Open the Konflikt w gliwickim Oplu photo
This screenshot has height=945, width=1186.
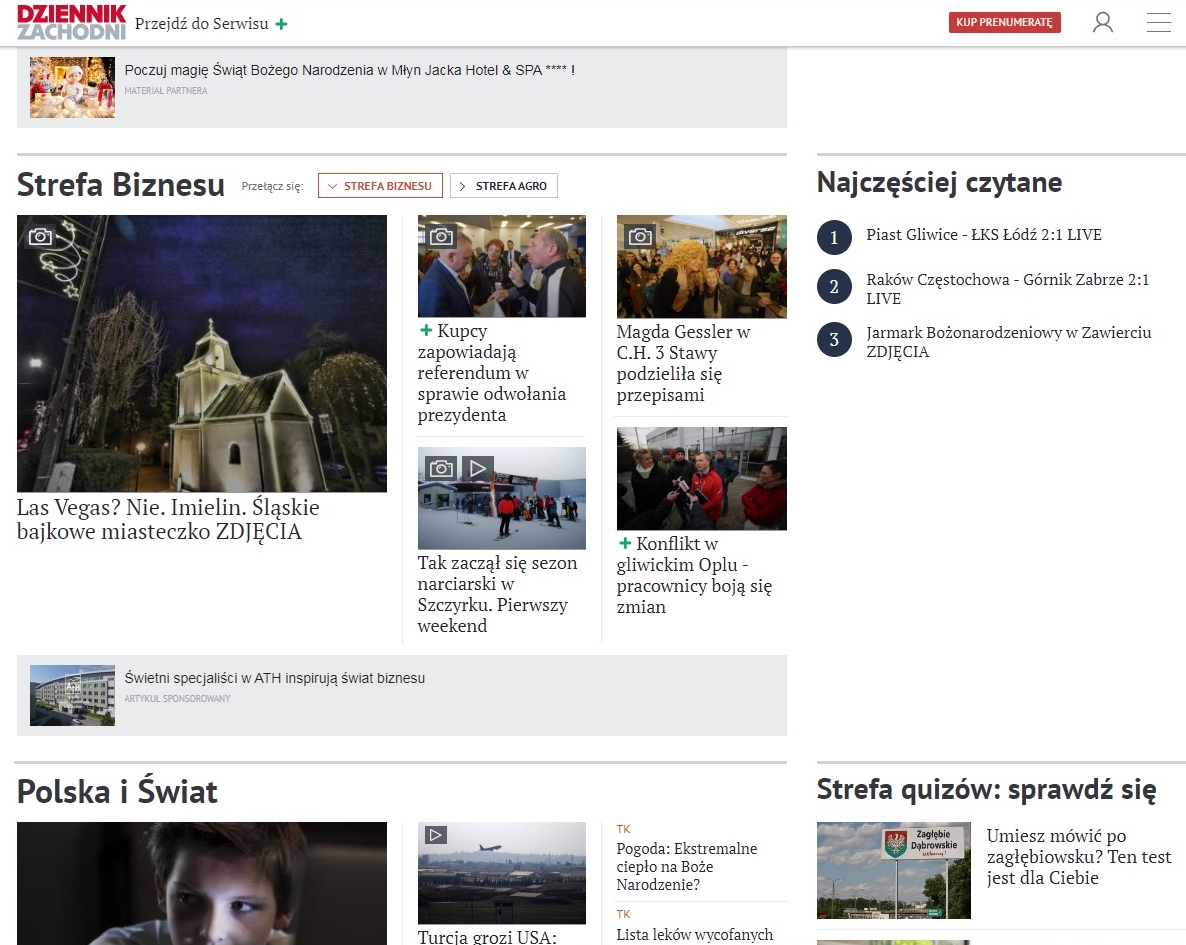coord(701,478)
